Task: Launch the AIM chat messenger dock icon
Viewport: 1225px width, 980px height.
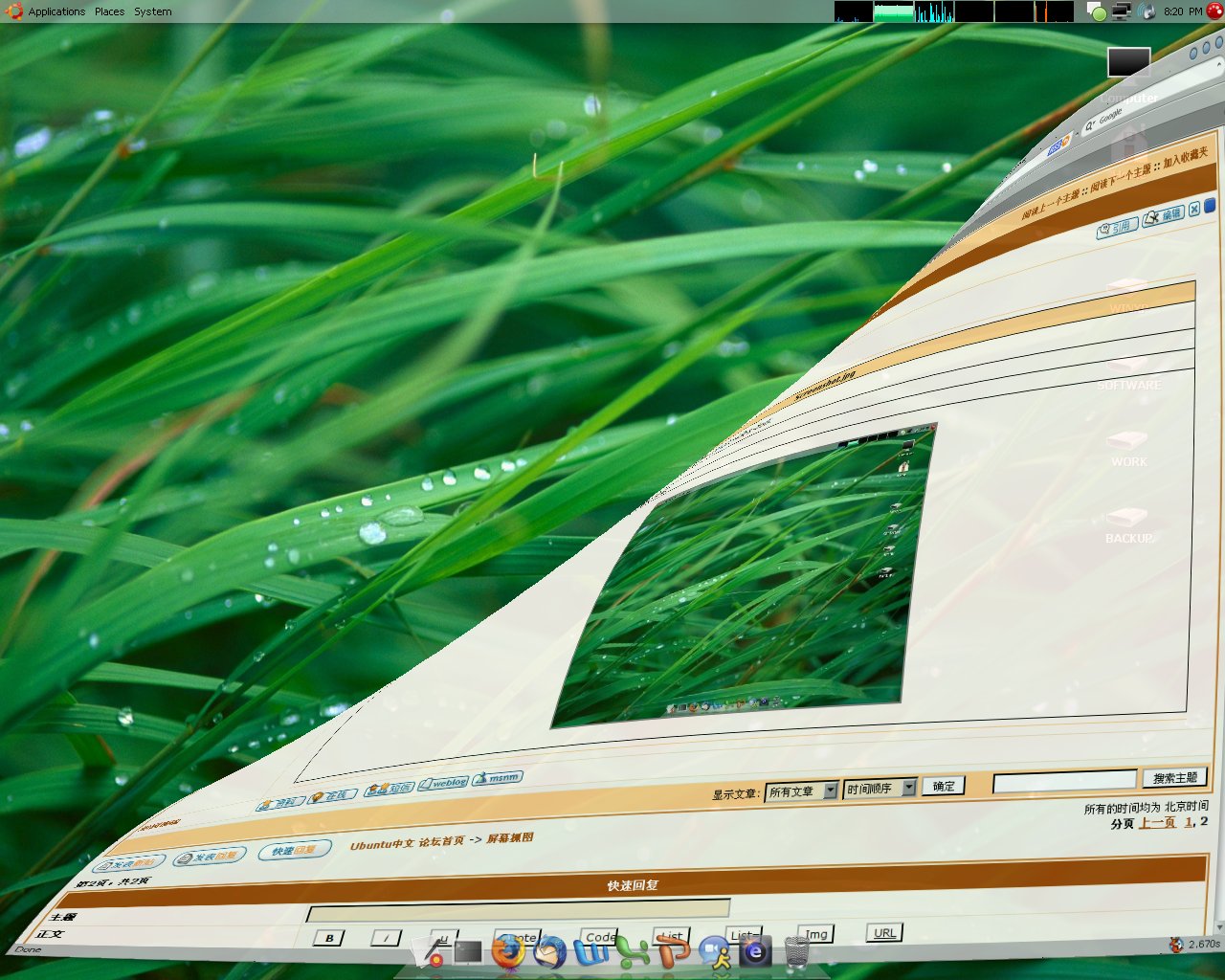Action: pos(715,952)
